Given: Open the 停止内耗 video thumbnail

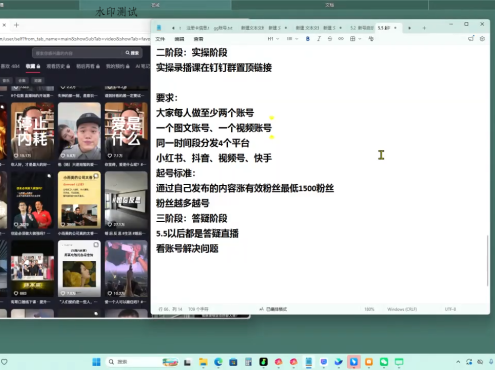Looking at the screenshot, I should point(32,131).
